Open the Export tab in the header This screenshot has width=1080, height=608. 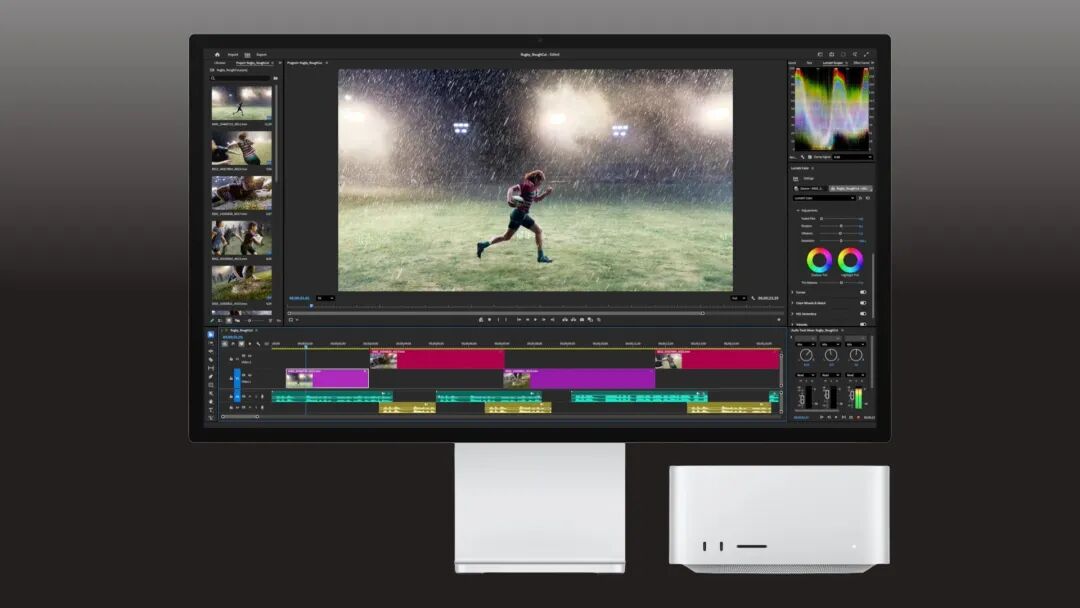pos(262,54)
